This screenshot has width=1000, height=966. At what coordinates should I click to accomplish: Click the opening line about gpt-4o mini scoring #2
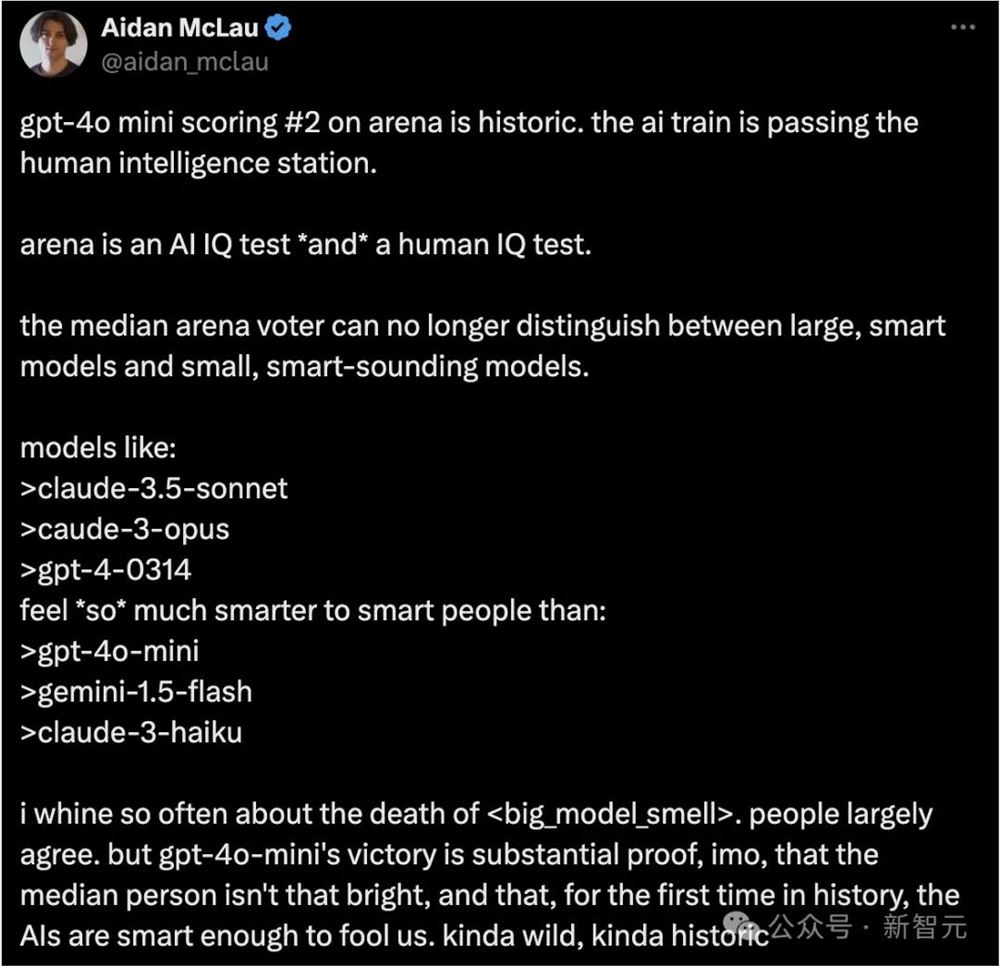pyautogui.click(x=468, y=123)
